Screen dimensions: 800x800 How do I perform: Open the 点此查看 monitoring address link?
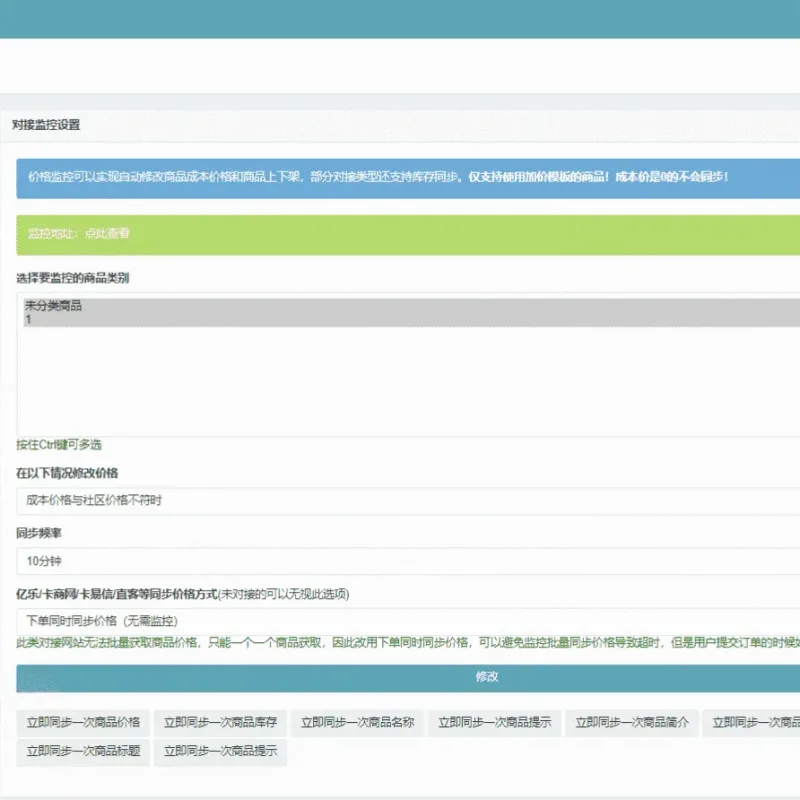(x=107, y=234)
